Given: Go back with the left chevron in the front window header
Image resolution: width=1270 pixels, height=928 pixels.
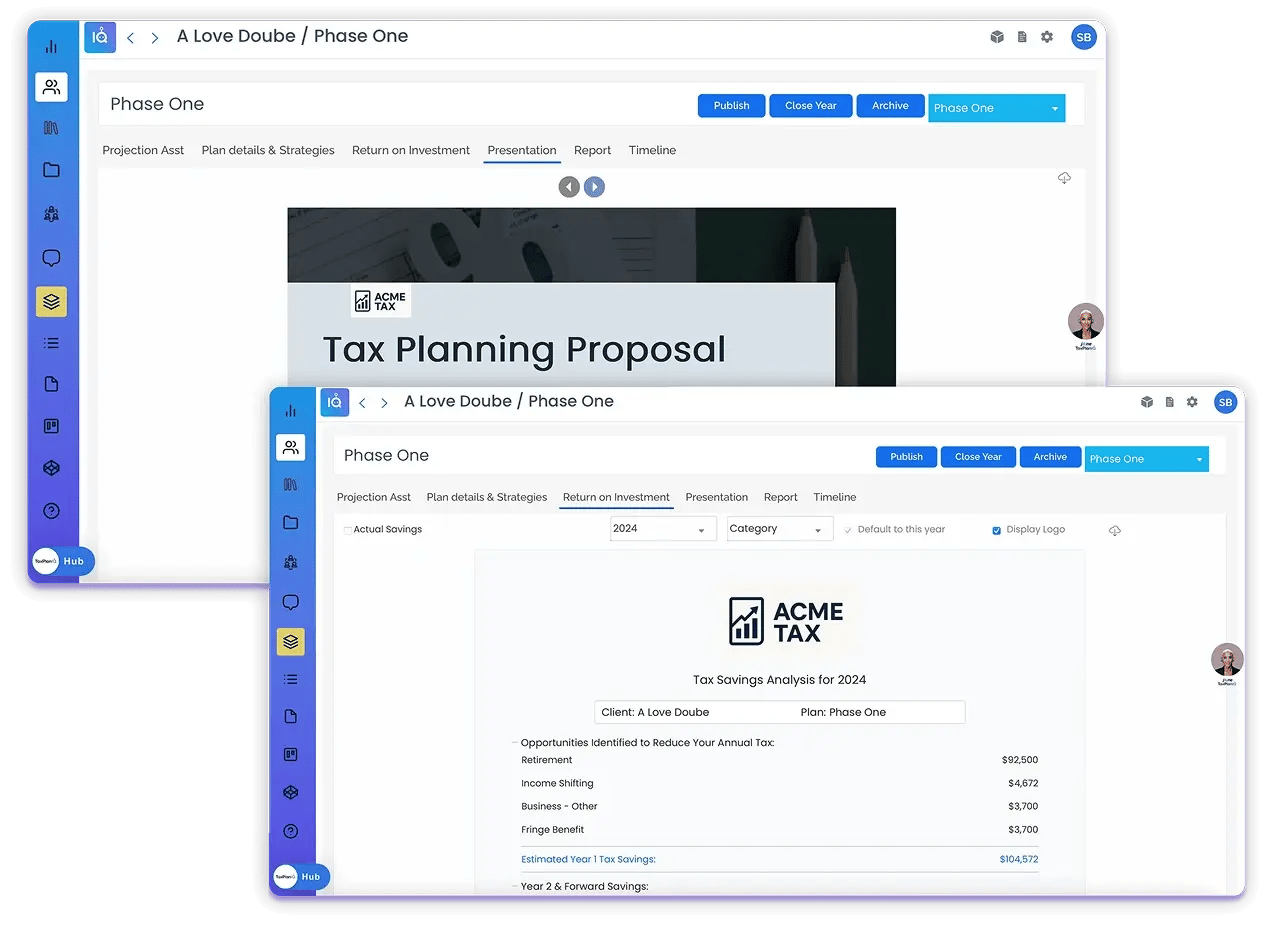Looking at the screenshot, I should click(362, 403).
